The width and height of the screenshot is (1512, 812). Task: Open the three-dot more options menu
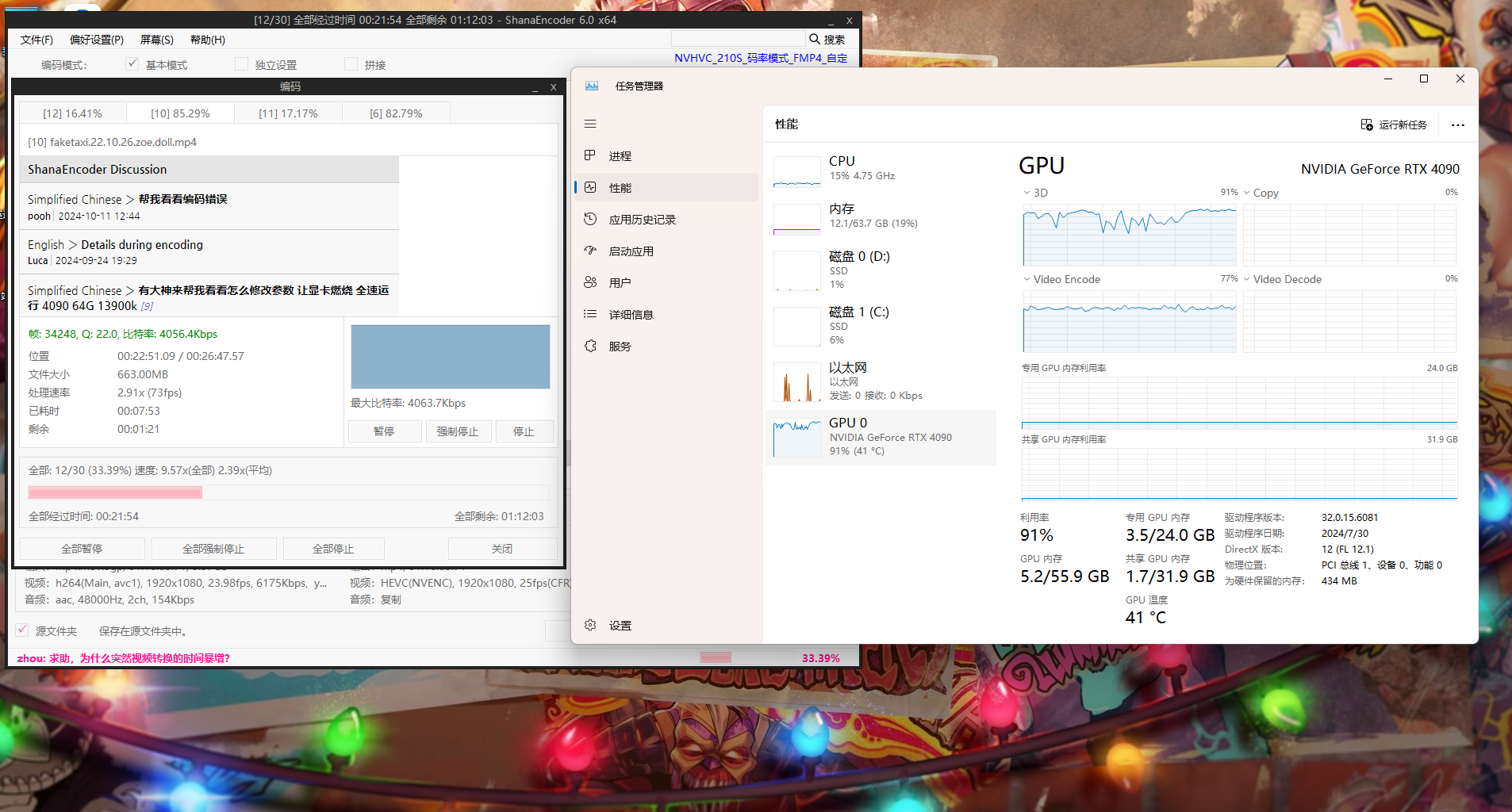point(1458,124)
